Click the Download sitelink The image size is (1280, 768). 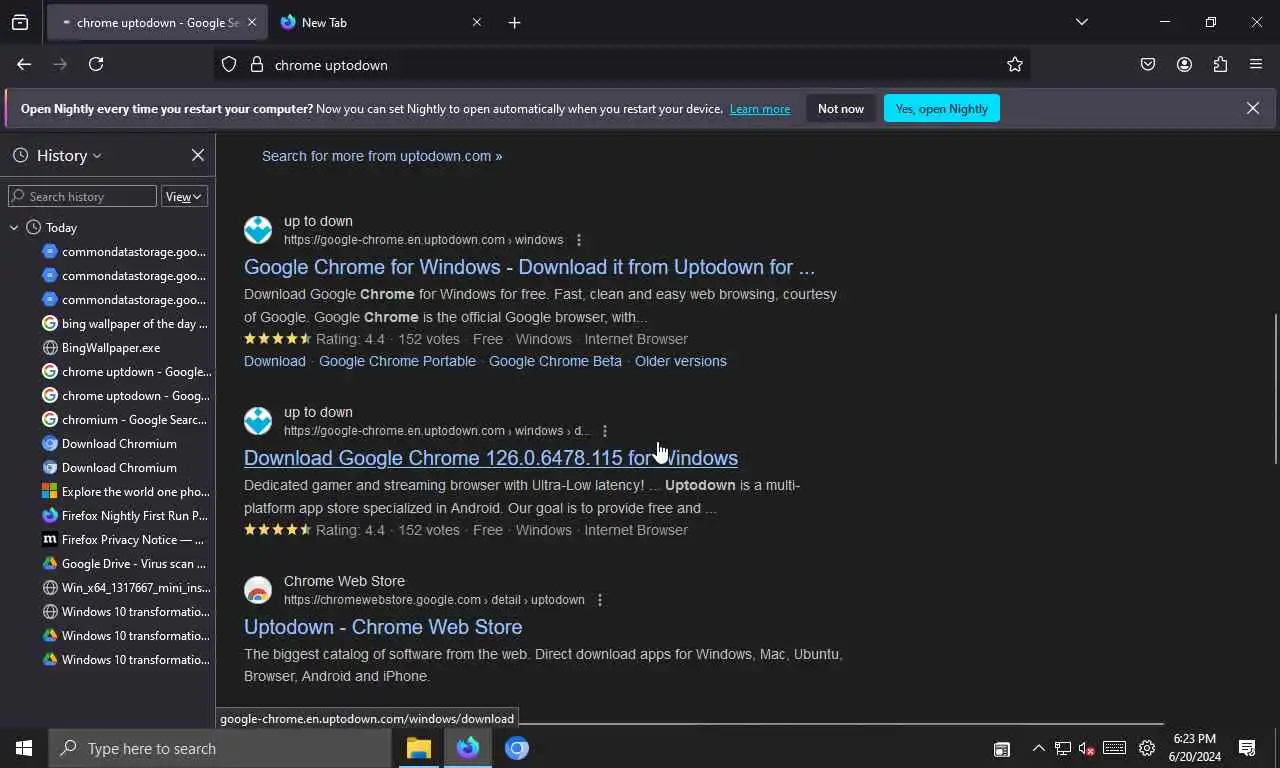pos(275,361)
